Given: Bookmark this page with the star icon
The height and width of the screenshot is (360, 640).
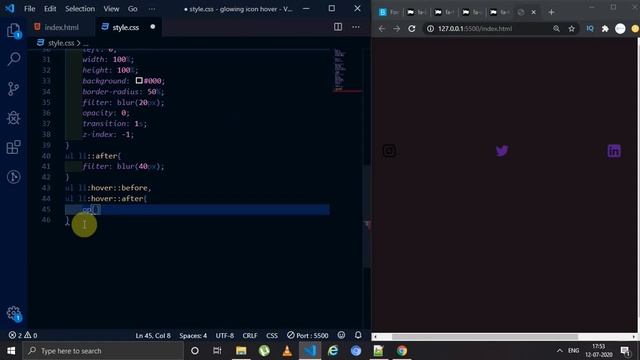Looking at the screenshot, I should click(571, 29).
